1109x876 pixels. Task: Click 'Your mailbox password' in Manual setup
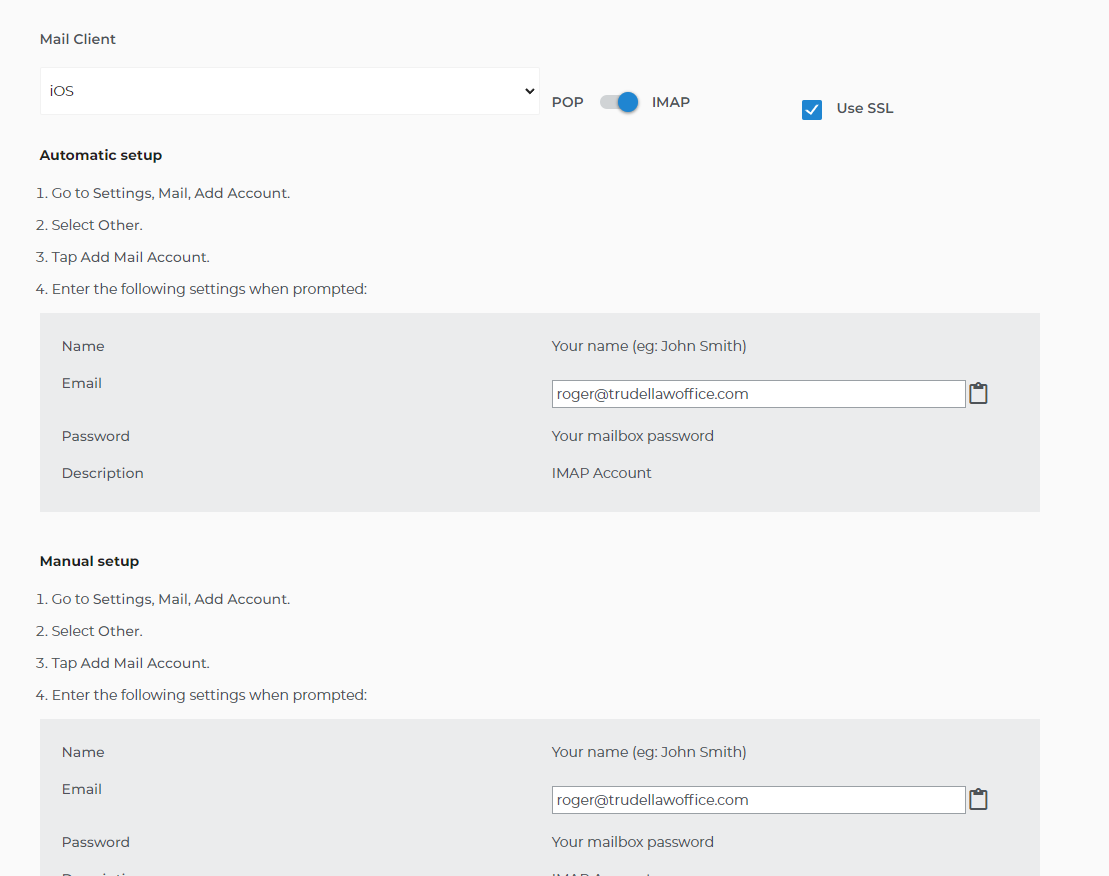[x=632, y=841]
